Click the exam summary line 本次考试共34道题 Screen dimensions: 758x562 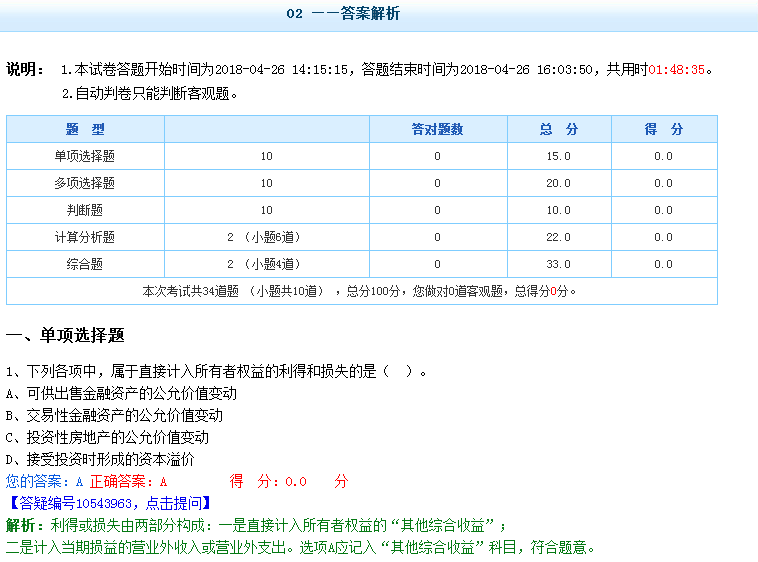359,291
